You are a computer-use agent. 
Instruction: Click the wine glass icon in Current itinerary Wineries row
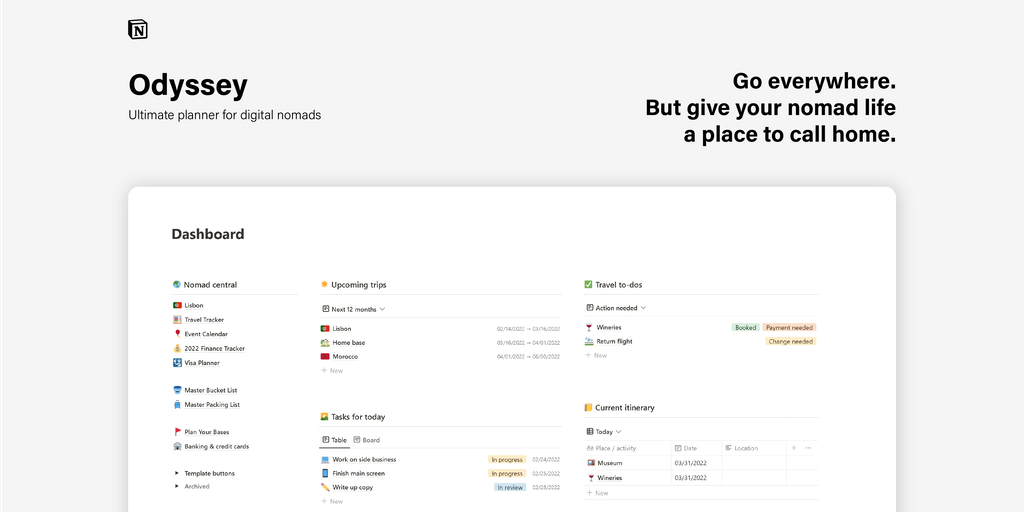tap(591, 477)
